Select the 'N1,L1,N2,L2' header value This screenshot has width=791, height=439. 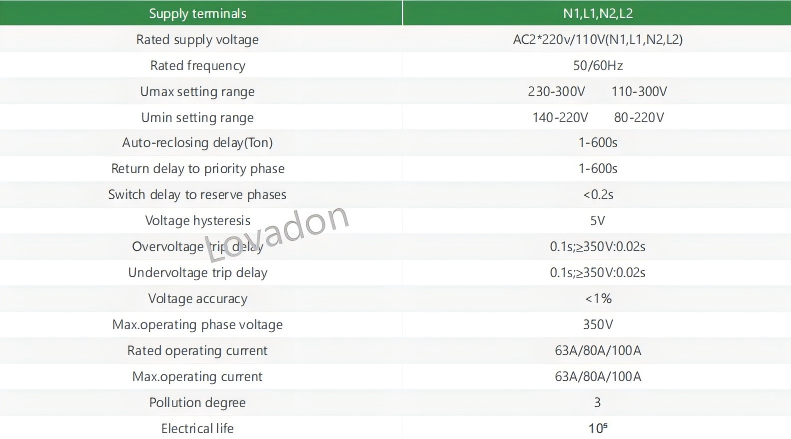tap(598, 14)
